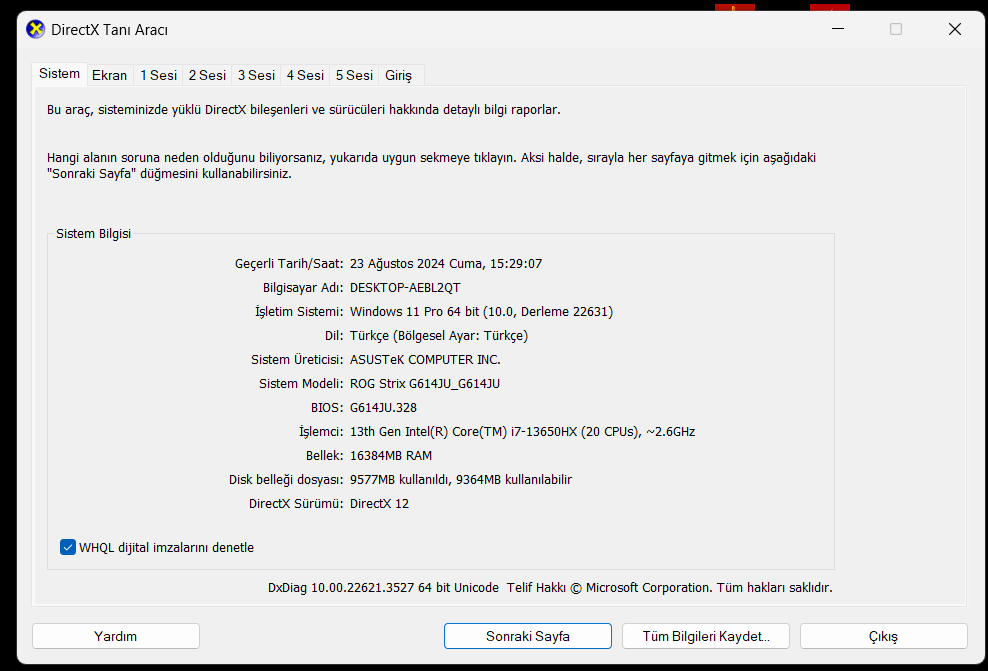The width and height of the screenshot is (988, 671).
Task: Click the Bilgisayar Adı label
Action: [x=303, y=287]
